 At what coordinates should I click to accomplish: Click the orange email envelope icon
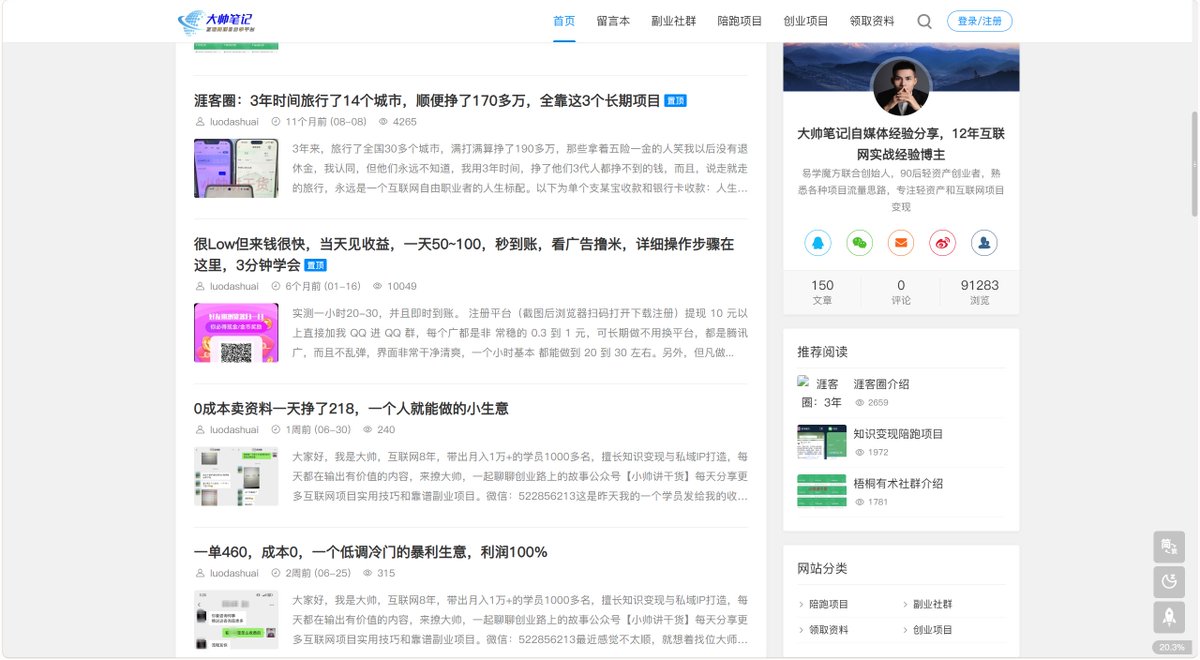[x=901, y=242]
